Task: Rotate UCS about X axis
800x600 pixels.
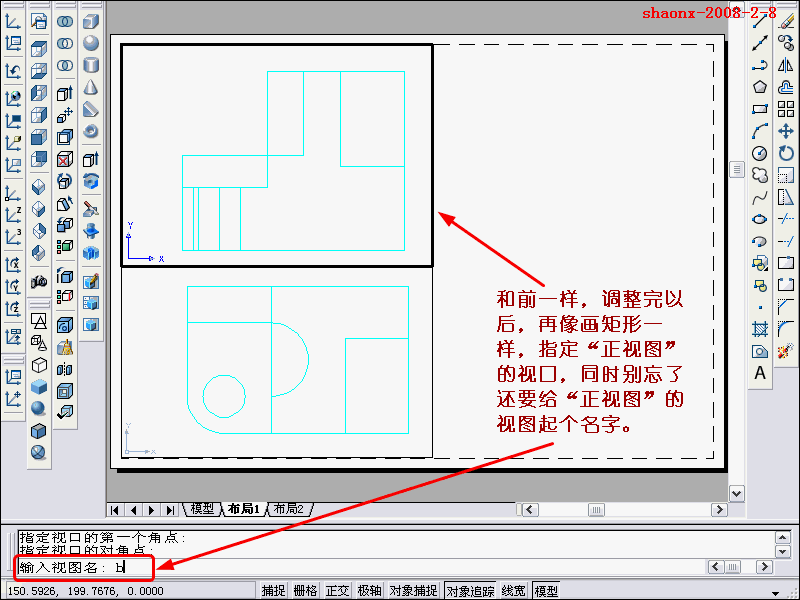Action: (13, 265)
